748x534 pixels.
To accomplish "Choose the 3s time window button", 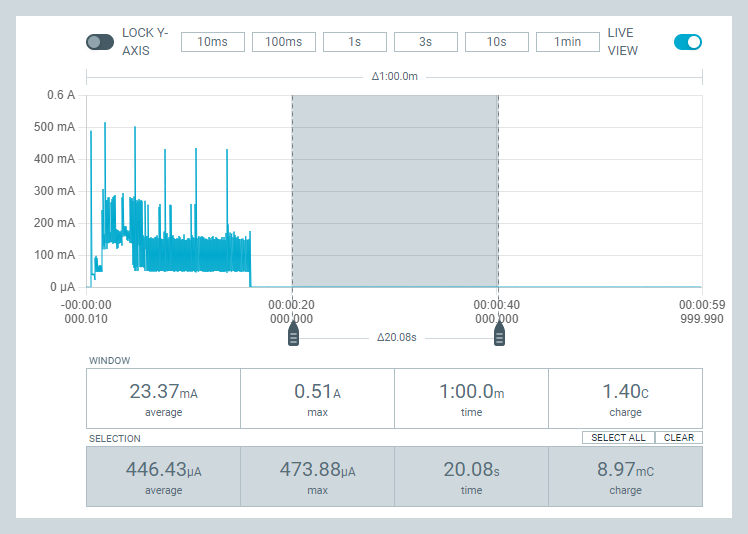I will pos(426,42).
